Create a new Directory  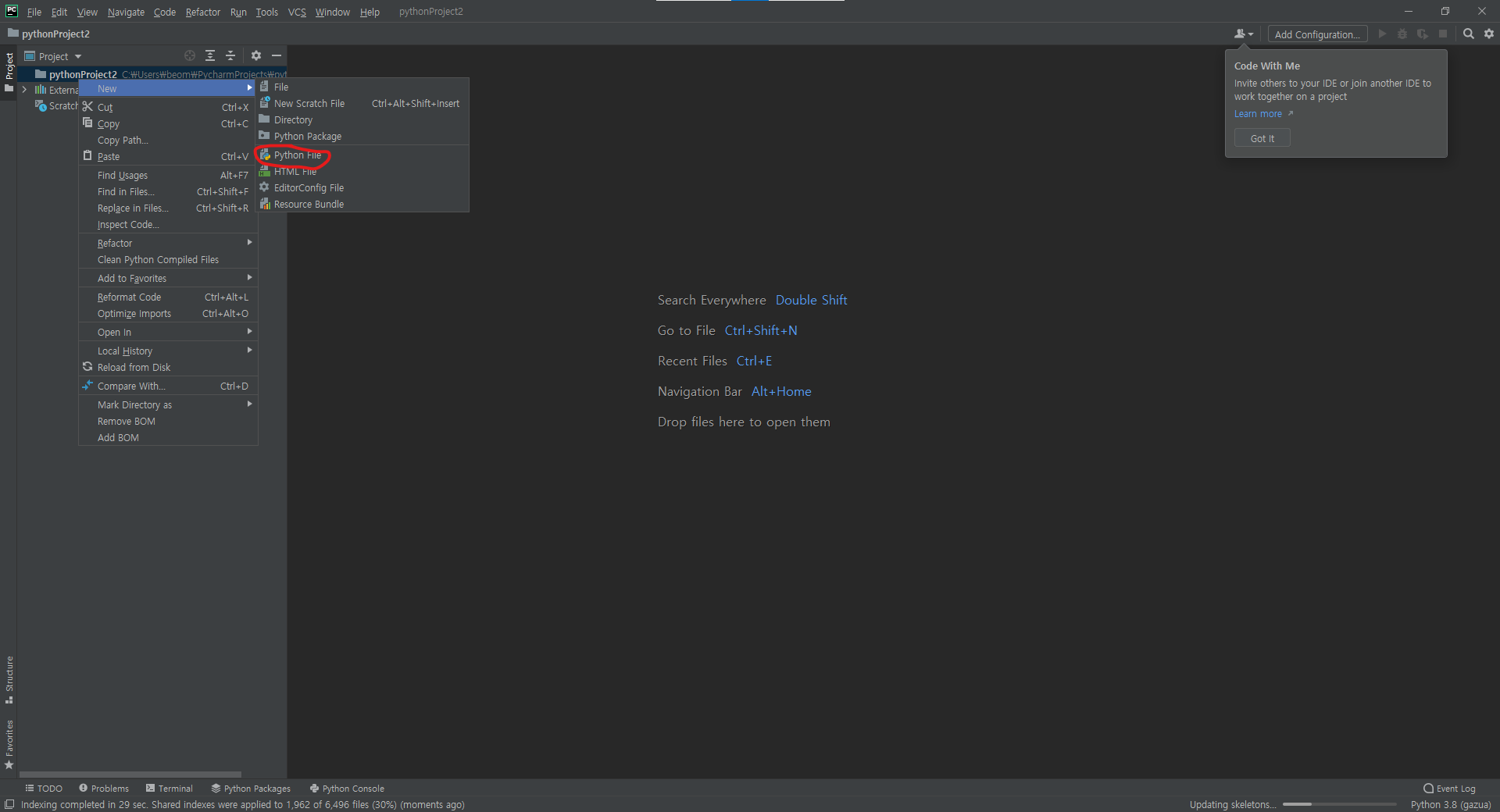click(x=363, y=119)
